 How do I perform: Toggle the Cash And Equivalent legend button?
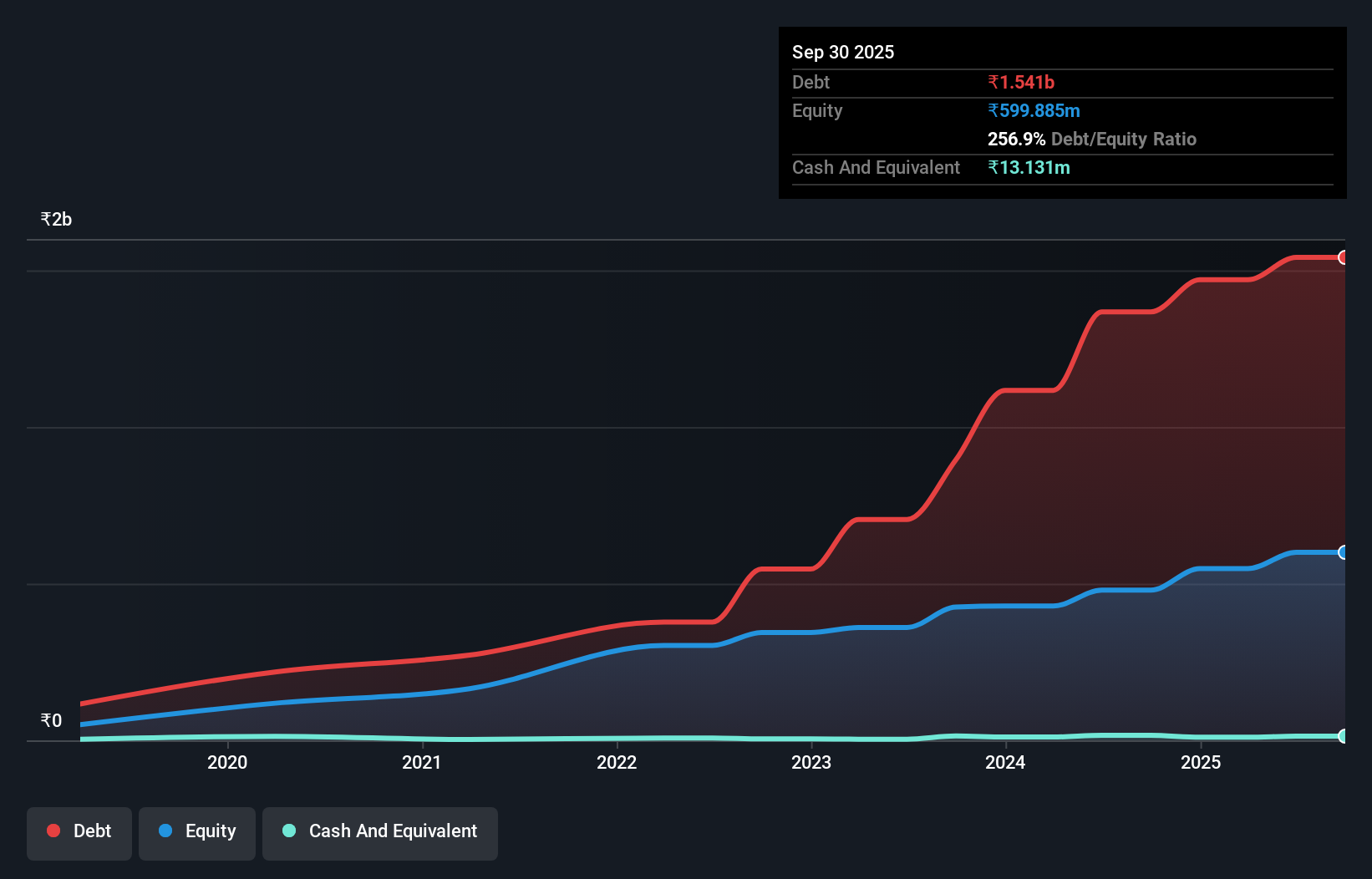click(x=380, y=833)
